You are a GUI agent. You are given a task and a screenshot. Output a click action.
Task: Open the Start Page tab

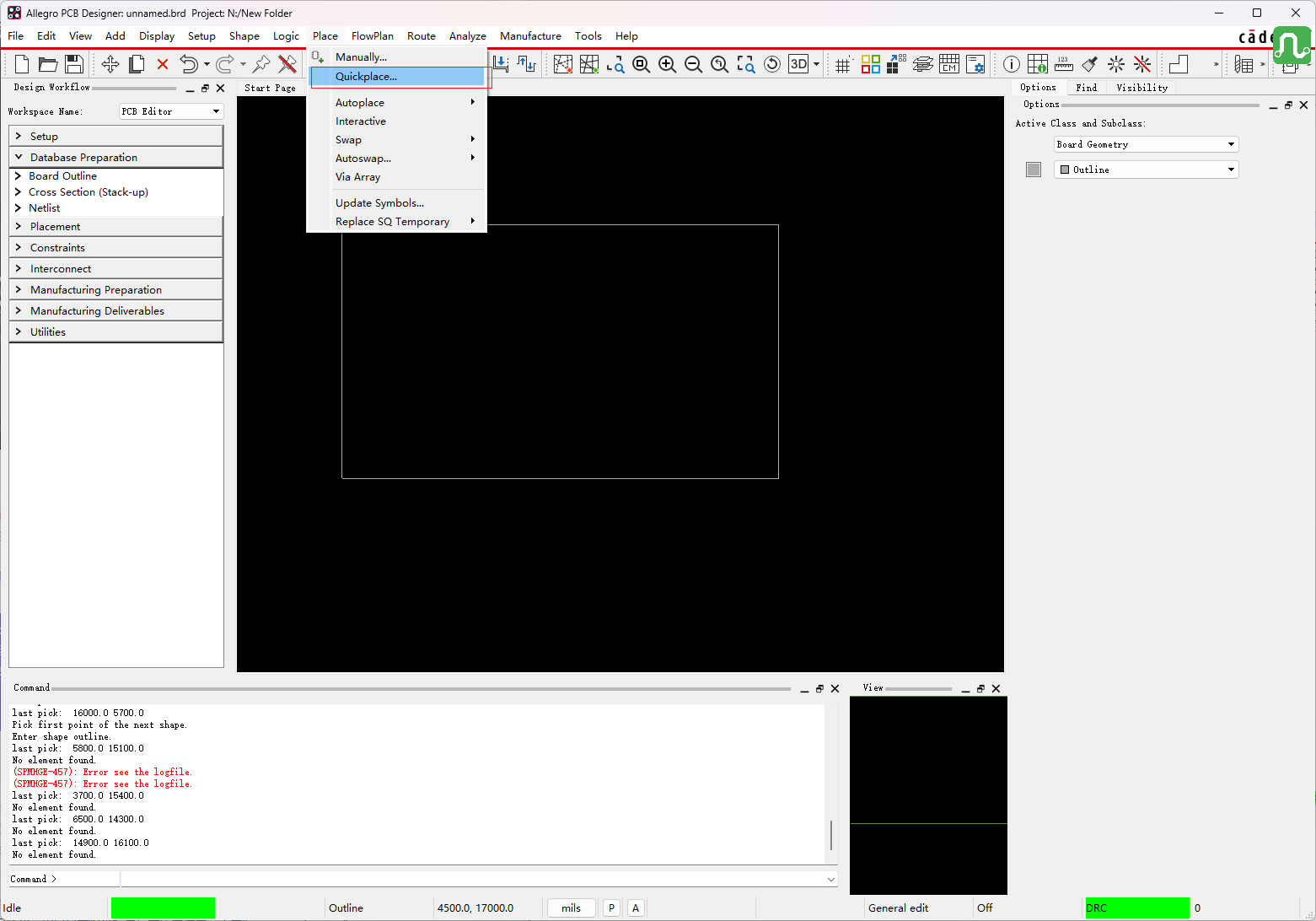[x=270, y=88]
